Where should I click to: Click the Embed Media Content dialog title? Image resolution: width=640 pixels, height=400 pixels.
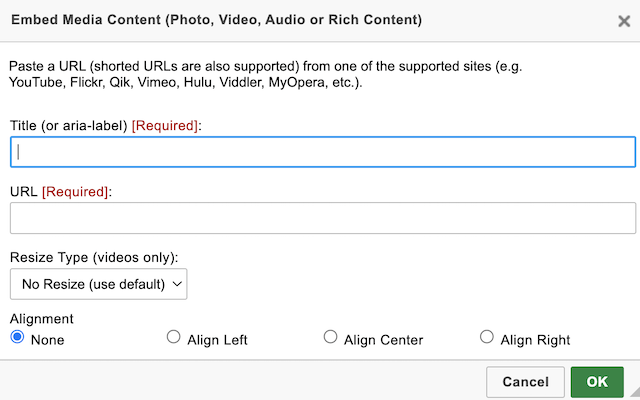[216, 20]
